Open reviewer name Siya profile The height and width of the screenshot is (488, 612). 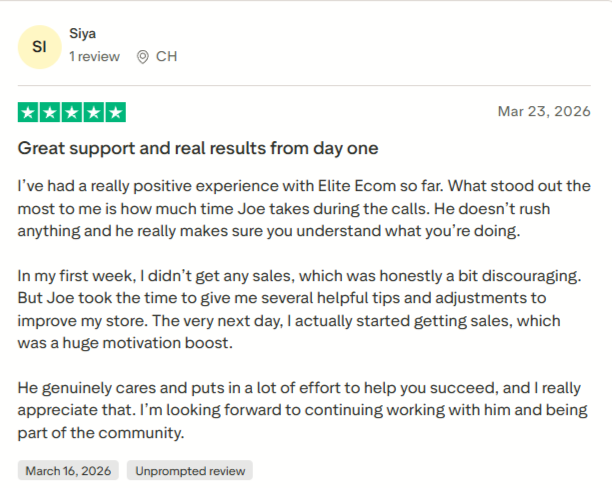coord(82,34)
